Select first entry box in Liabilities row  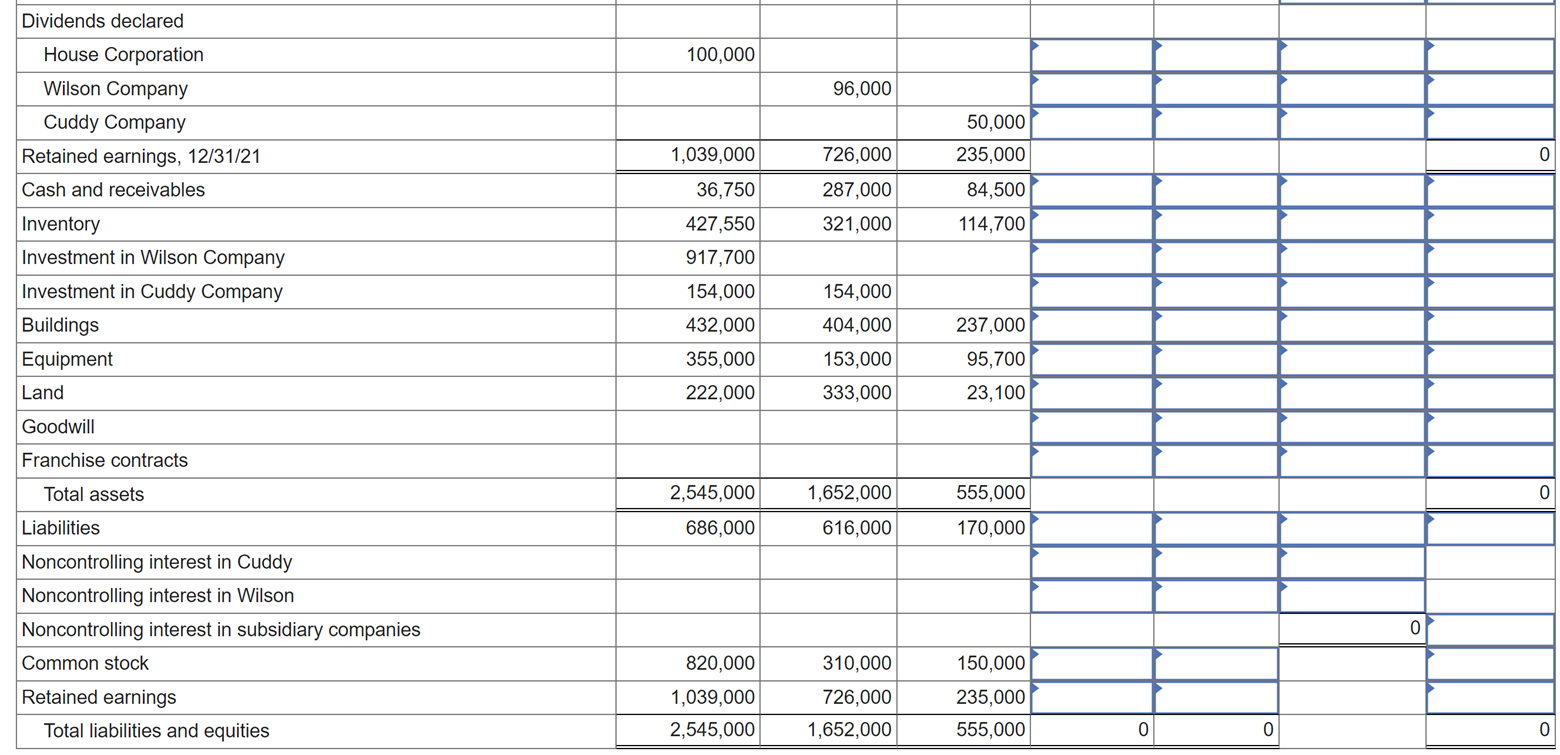1092,528
